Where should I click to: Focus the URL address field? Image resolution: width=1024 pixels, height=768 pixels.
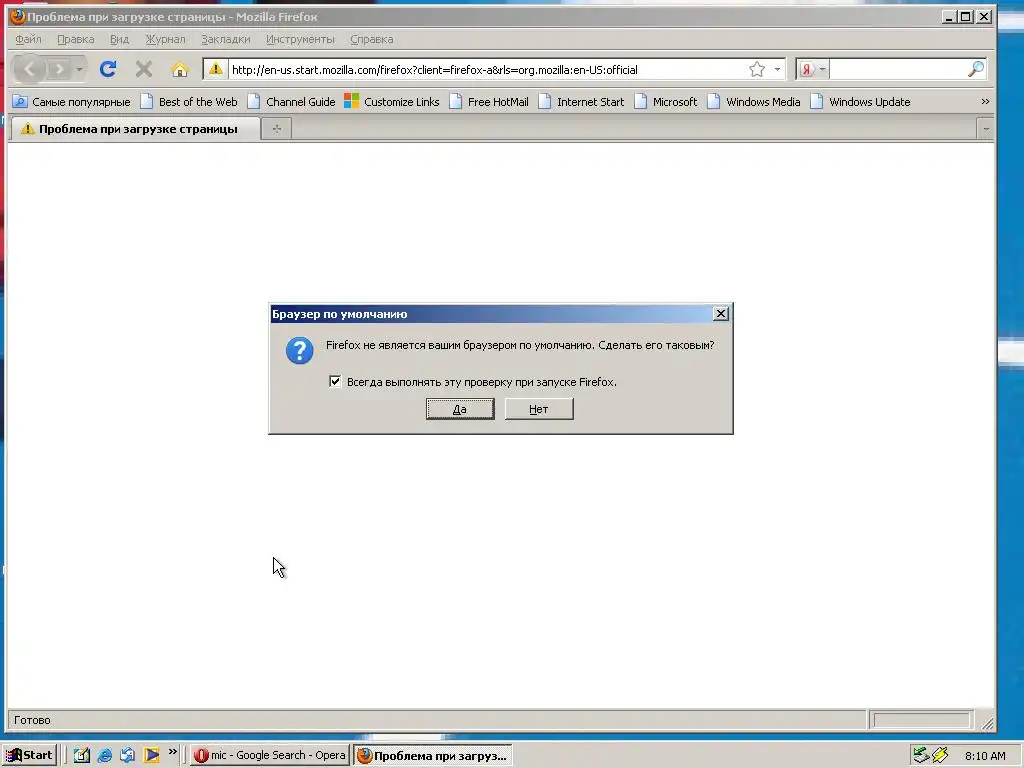487,69
